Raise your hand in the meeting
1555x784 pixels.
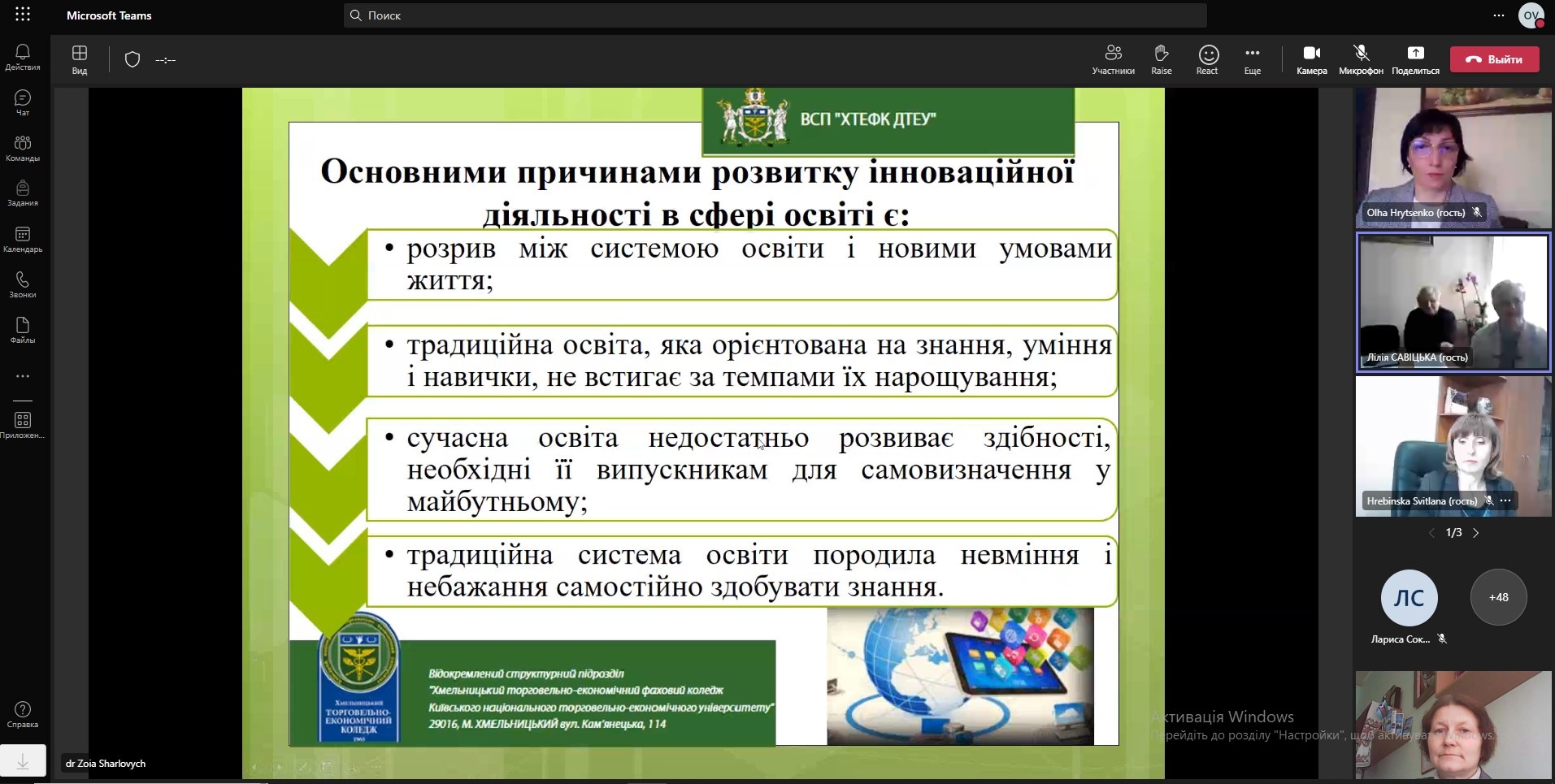(x=1162, y=59)
